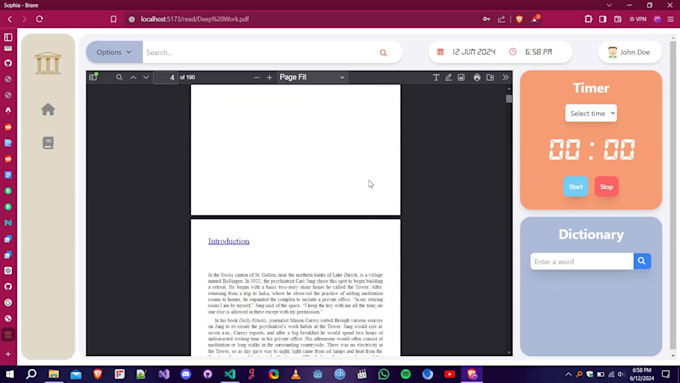Open find in document magnifier

click(x=119, y=77)
